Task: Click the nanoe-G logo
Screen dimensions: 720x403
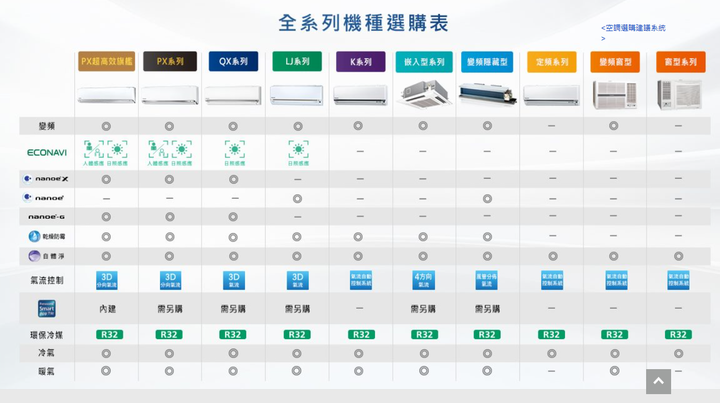Action: tap(46, 217)
